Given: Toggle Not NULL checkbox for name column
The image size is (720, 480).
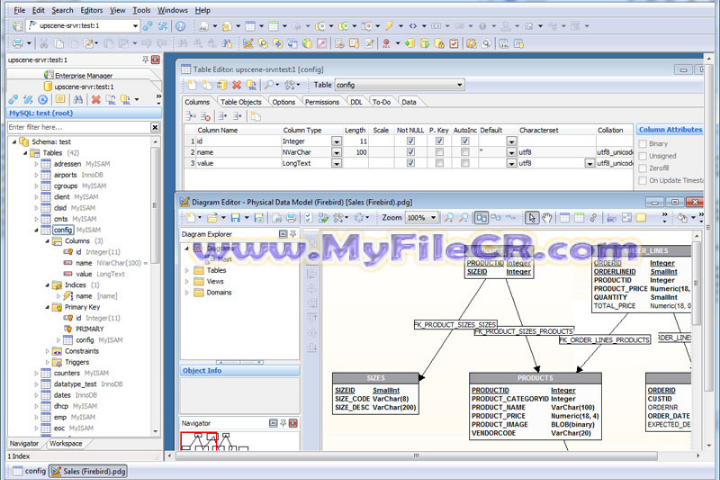Looking at the screenshot, I should click(x=411, y=152).
